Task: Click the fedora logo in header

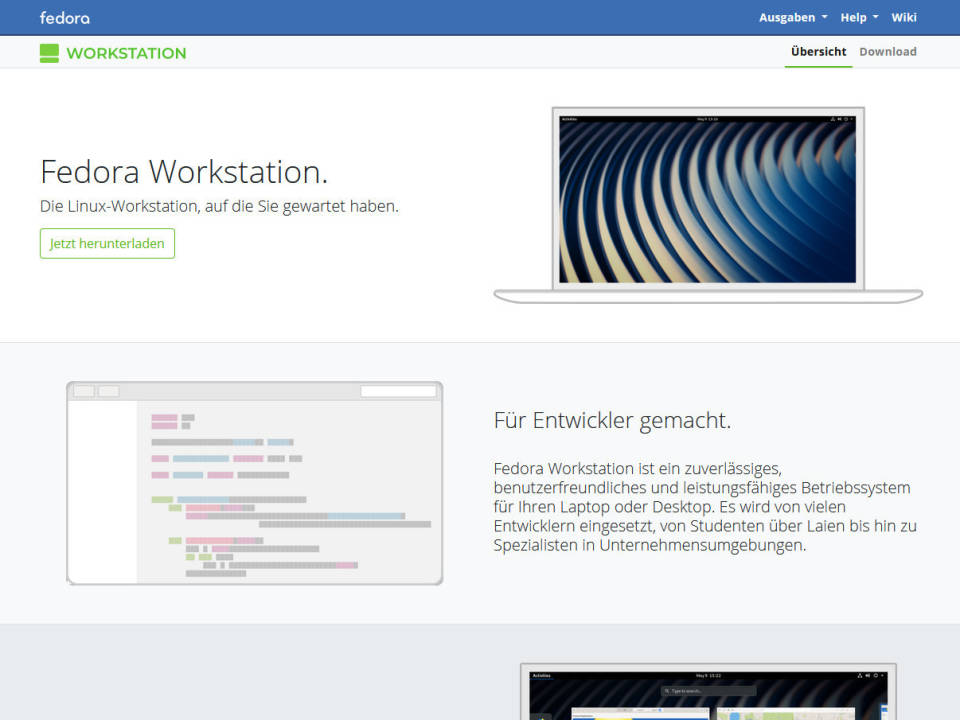Action: pyautogui.click(x=65, y=18)
